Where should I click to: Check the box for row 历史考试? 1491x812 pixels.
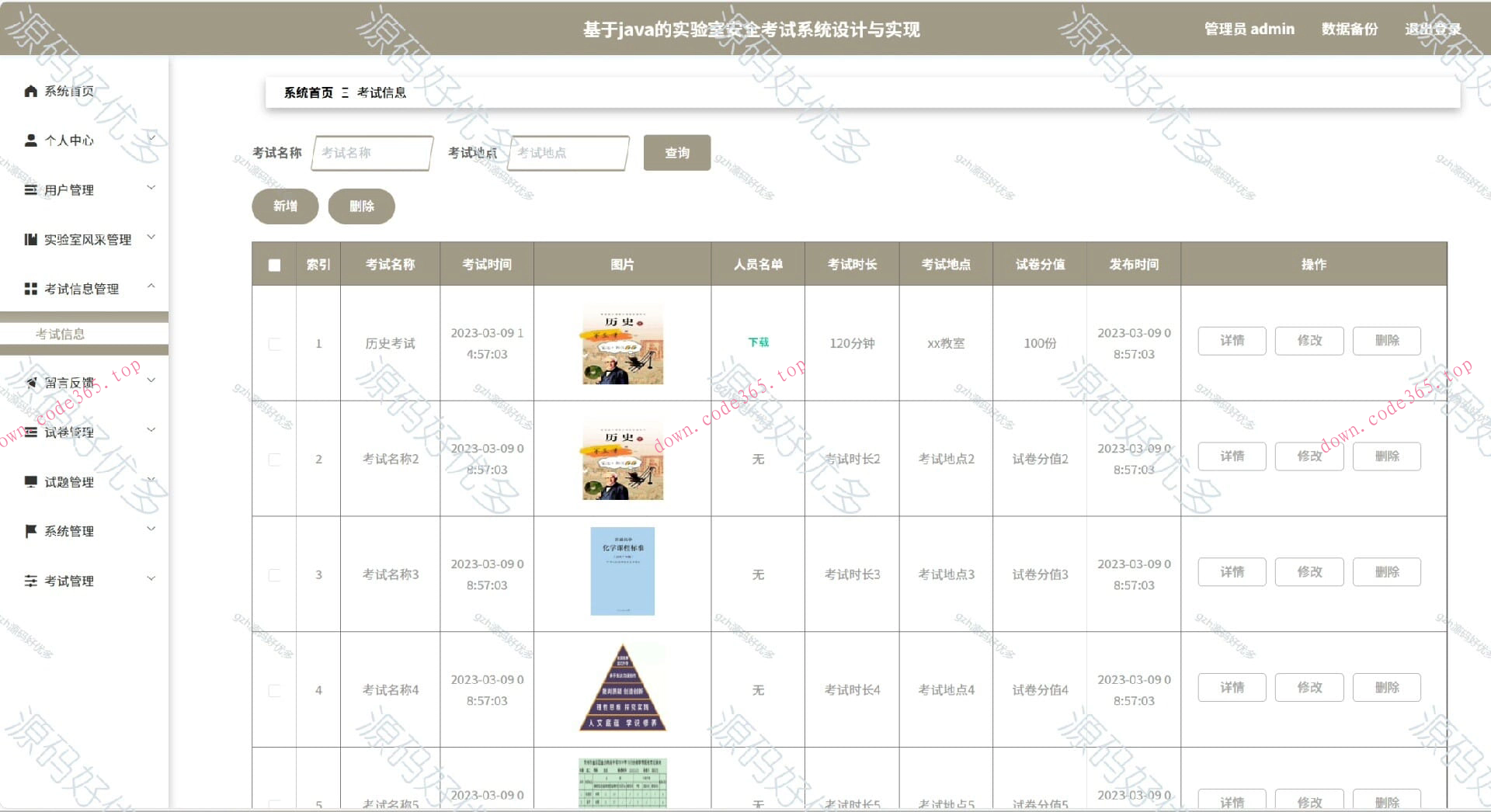pyautogui.click(x=274, y=344)
